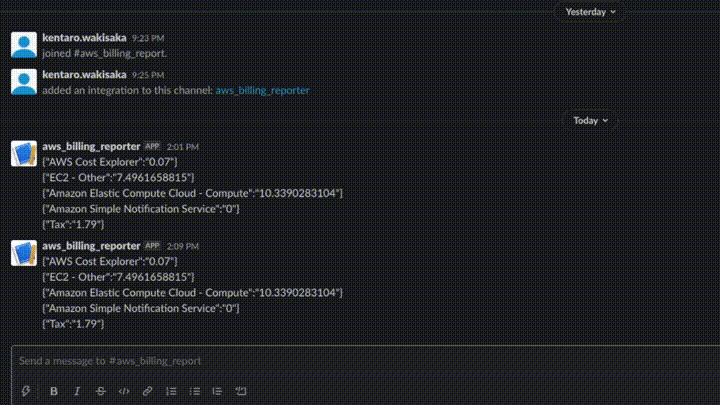720x405 pixels.
Task: Apply strikethrough formatting
Action: coord(101,391)
